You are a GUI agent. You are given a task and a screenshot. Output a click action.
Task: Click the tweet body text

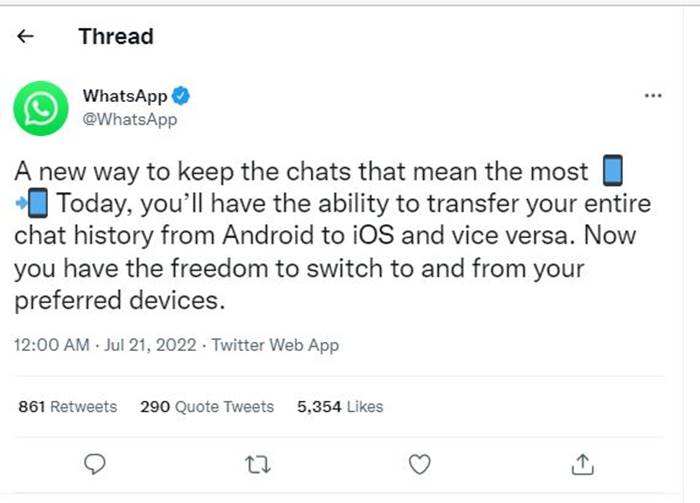pyautogui.click(x=330, y=236)
